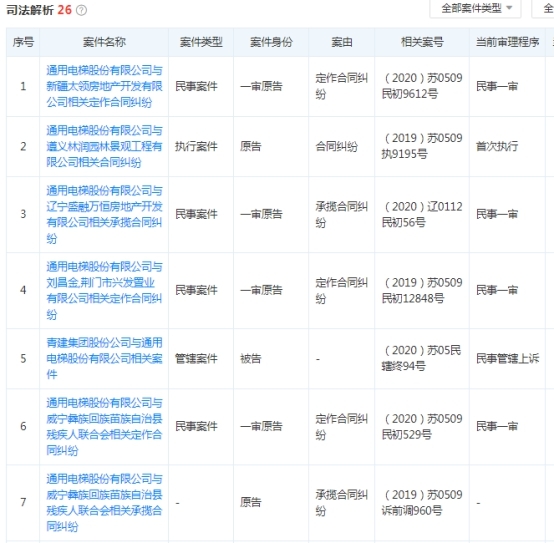This screenshot has width=554, height=543.
Task: Click the 相关案号 column header
Action: [422, 42]
